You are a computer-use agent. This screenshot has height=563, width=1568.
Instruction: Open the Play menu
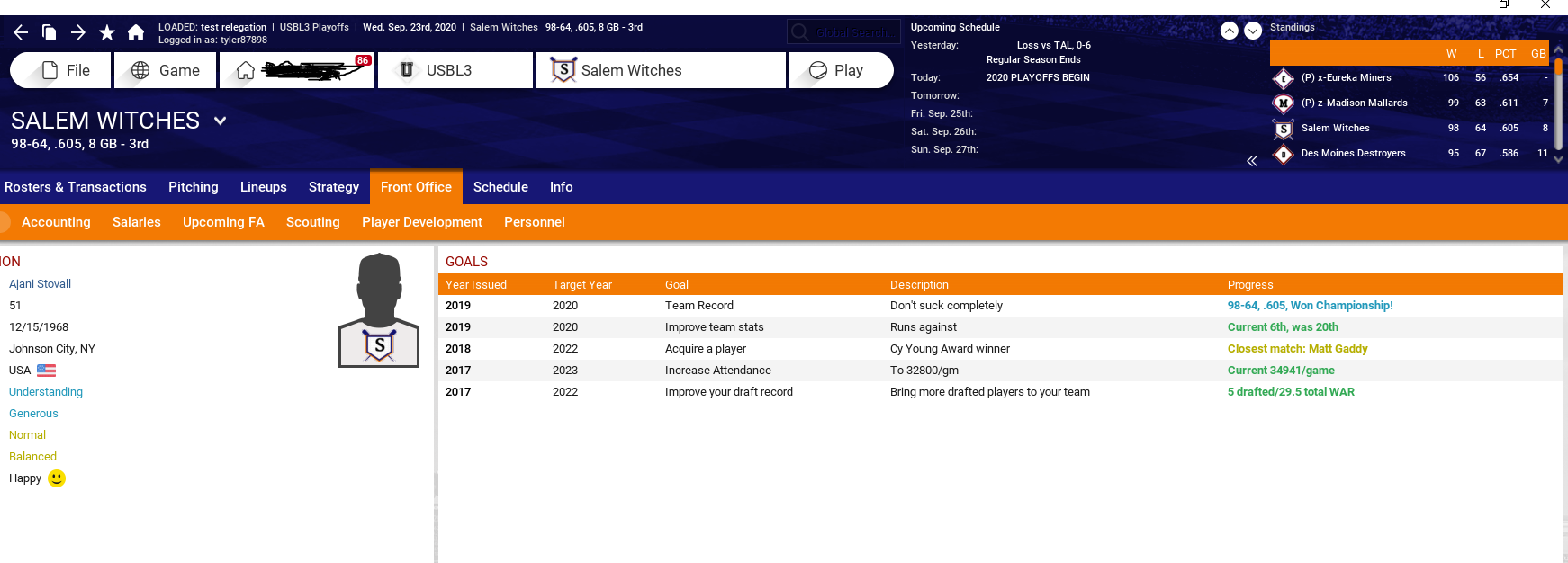(841, 70)
